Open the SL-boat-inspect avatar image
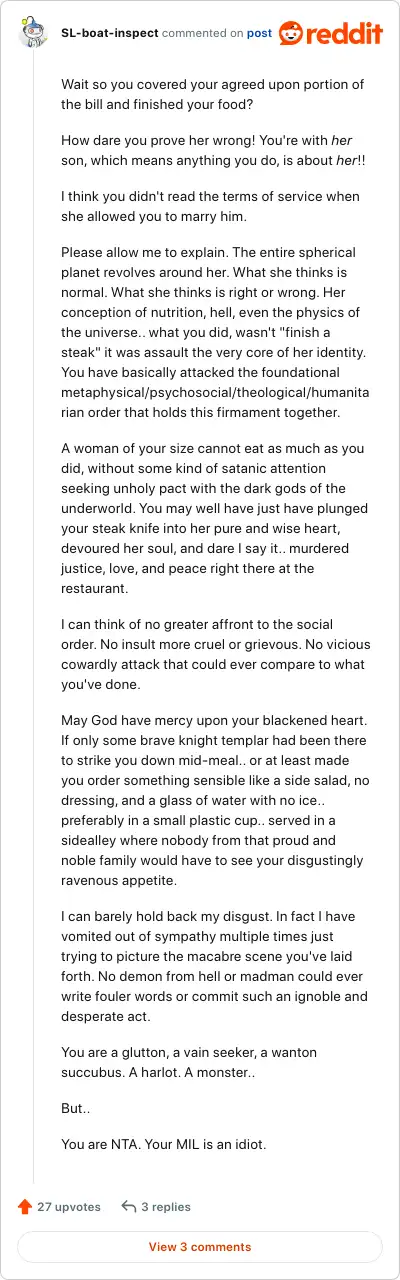Viewport: 400px width, 1280px height. tap(33, 32)
